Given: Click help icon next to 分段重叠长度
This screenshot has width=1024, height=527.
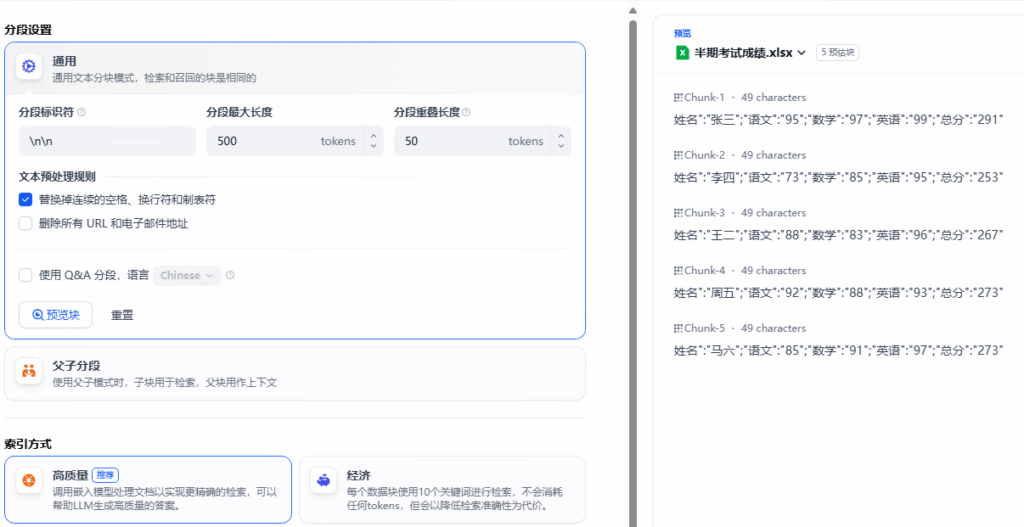Looking at the screenshot, I should click(x=467, y=113).
